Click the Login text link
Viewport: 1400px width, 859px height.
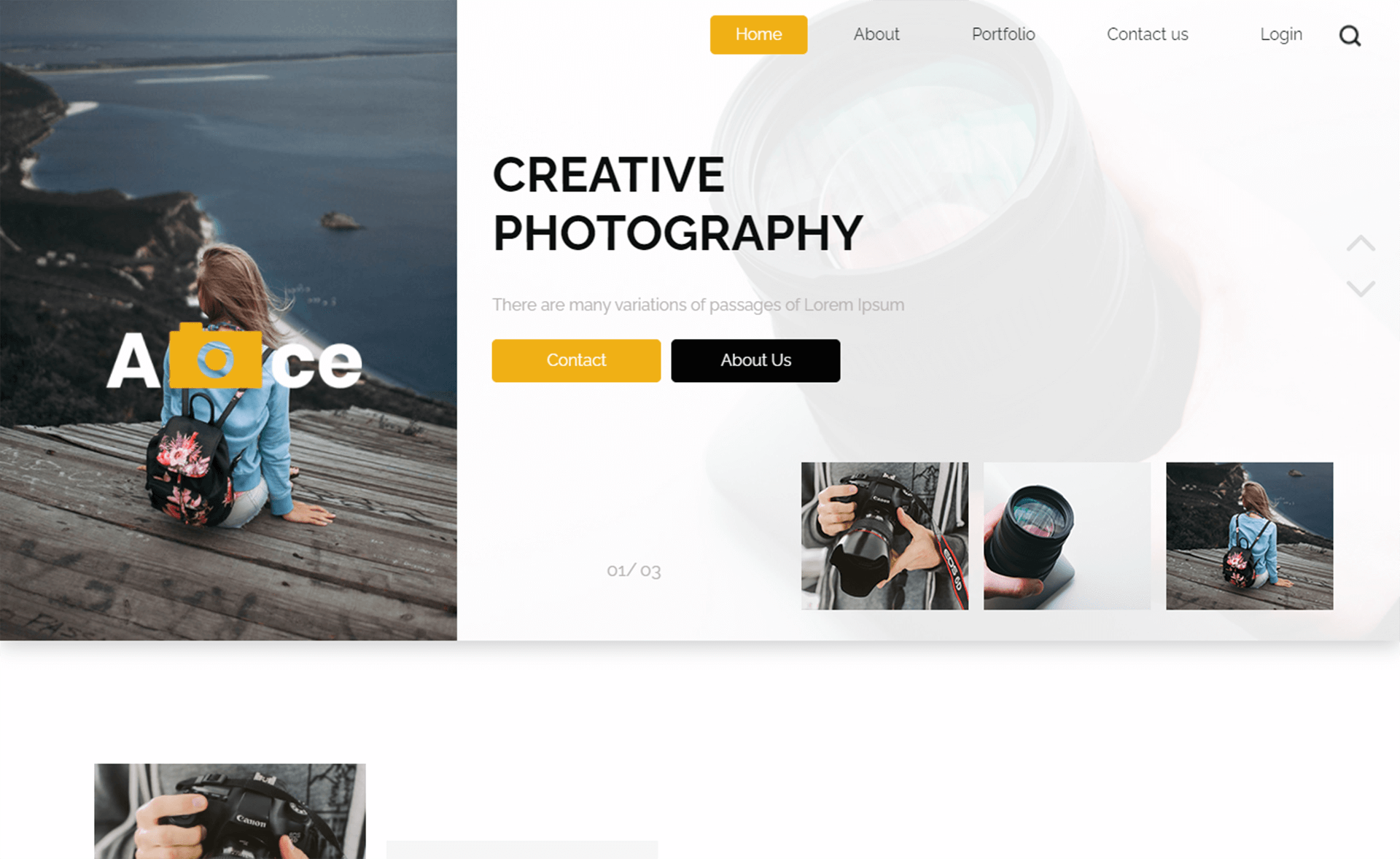pos(1280,34)
